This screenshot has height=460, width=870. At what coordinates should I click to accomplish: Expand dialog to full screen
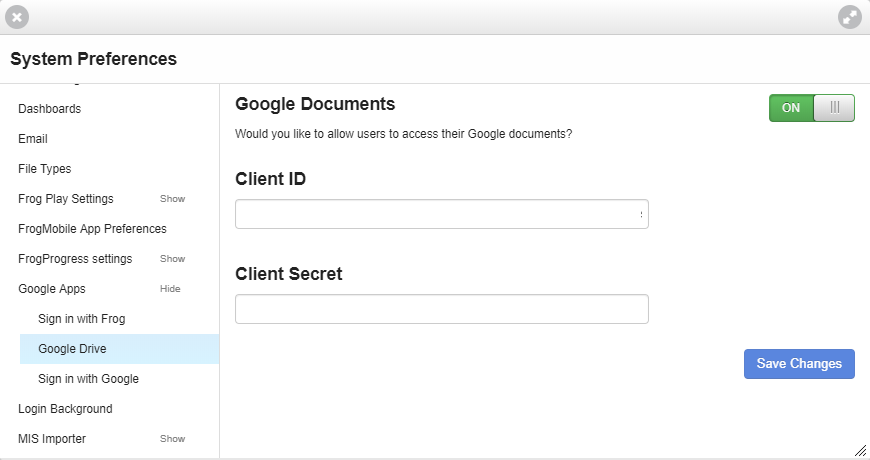point(849,17)
